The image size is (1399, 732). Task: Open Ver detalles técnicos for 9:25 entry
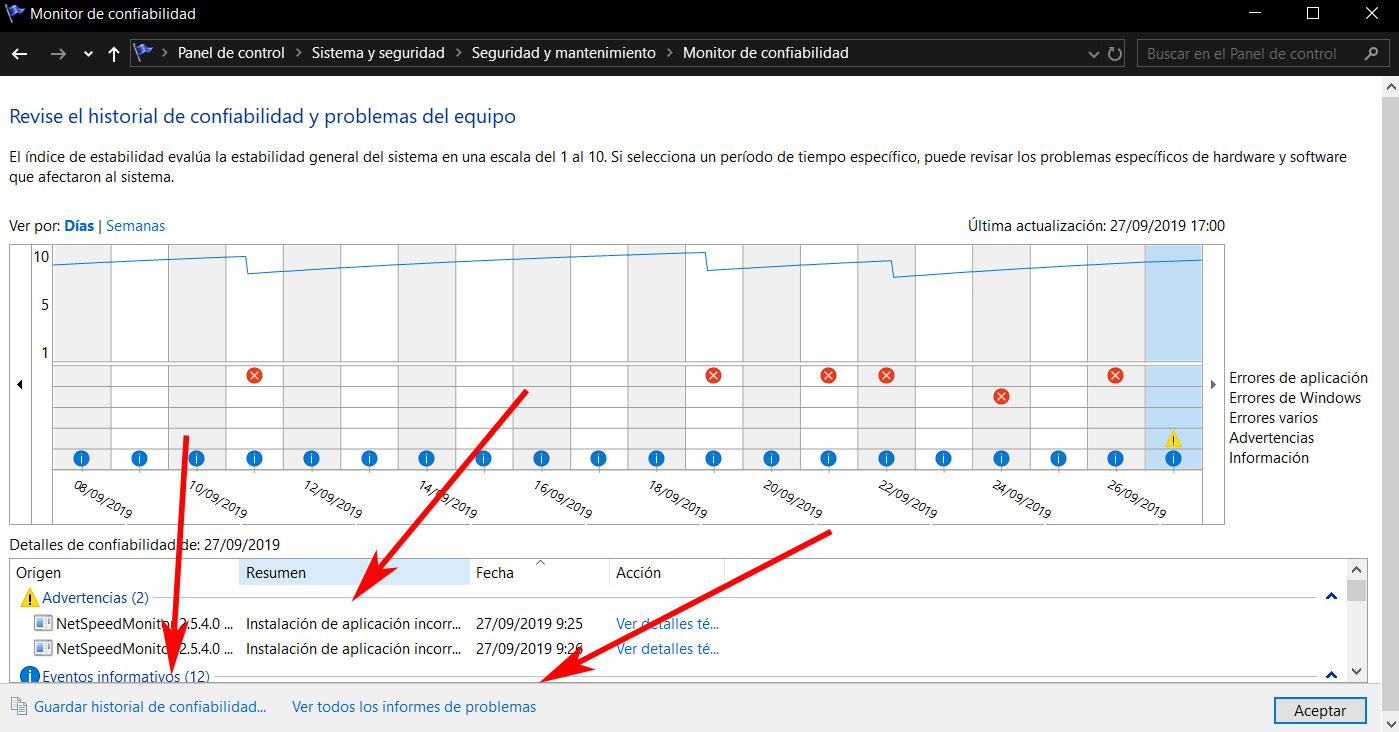tap(667, 623)
